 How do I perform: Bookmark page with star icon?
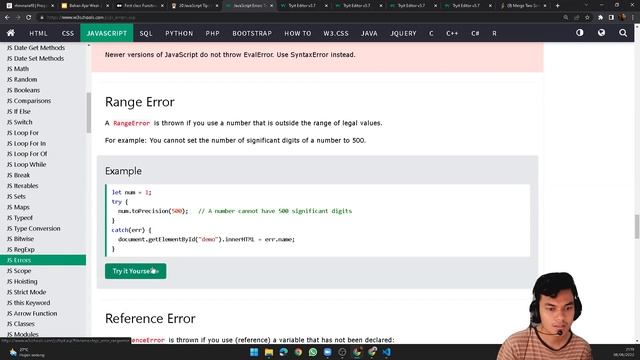587,18
